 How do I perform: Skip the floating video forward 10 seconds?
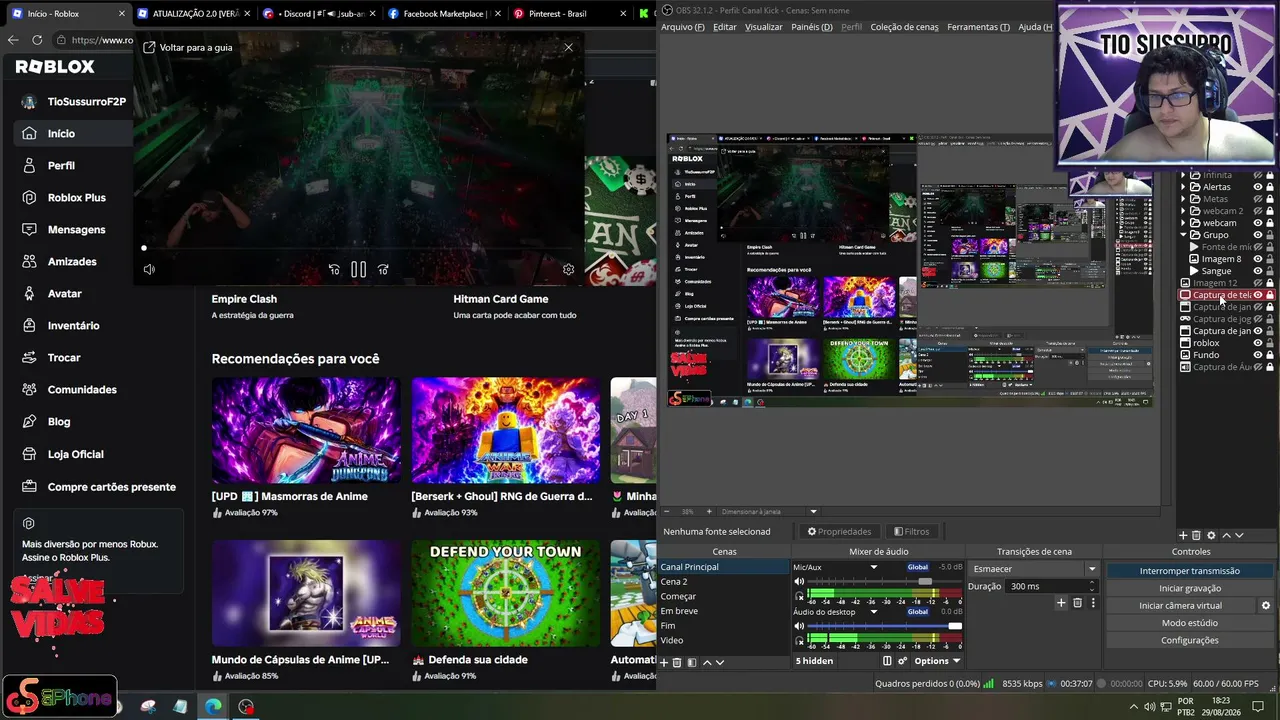click(x=383, y=270)
